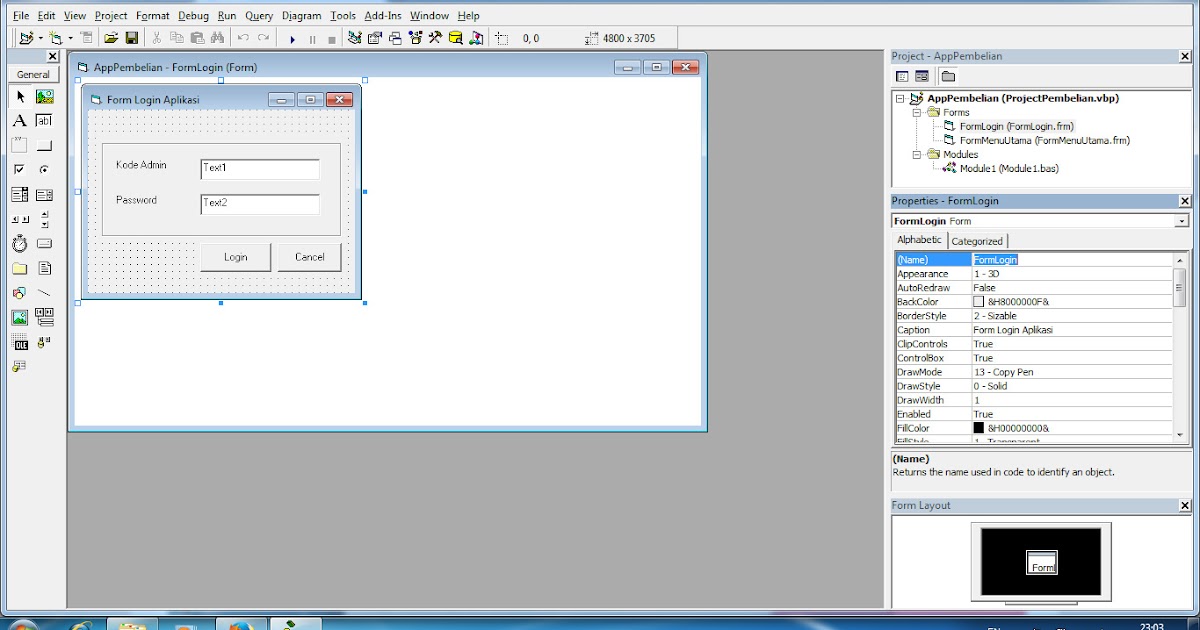Switch to the Categorized properties tab
1200x630 pixels.
click(977, 240)
